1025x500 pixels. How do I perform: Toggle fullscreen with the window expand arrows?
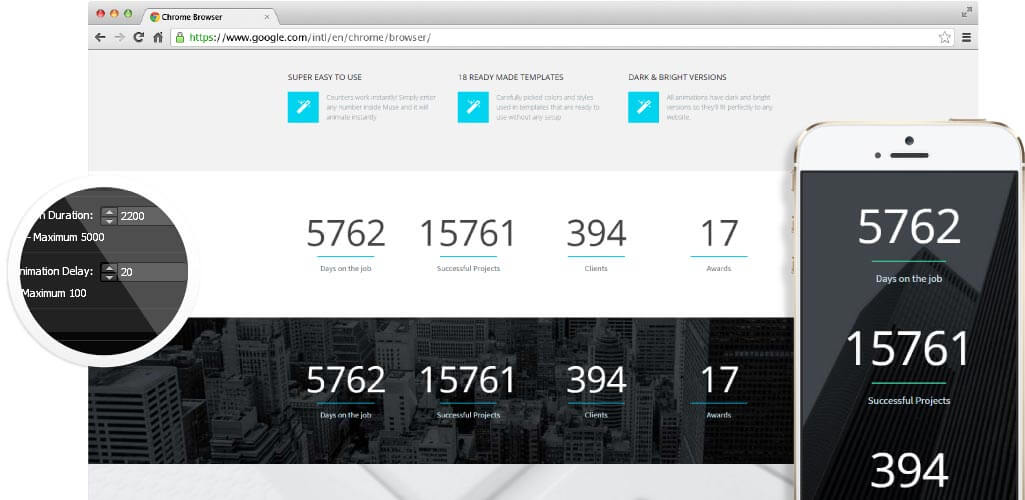pos(966,13)
